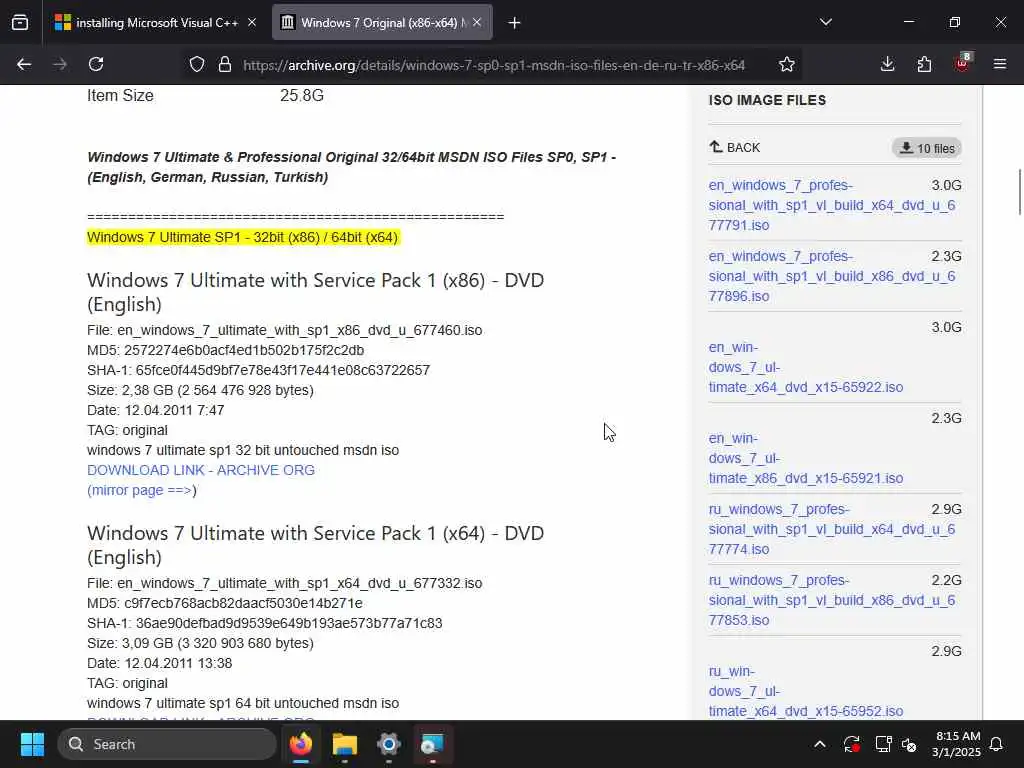Open a new tab with the plus button
This screenshot has height=768, width=1024.
click(515, 23)
